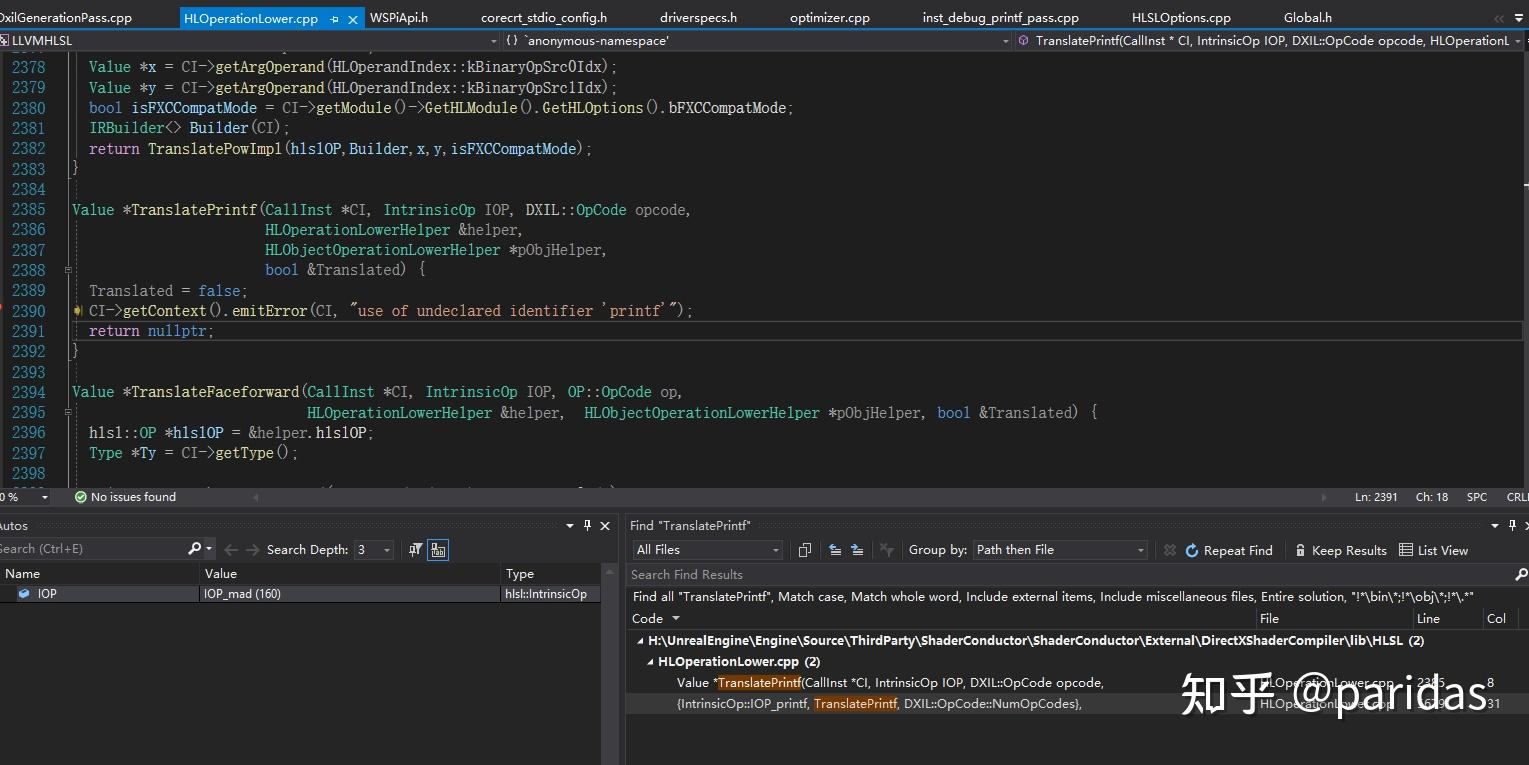Image resolution: width=1529 pixels, height=765 pixels.
Task: Click the first collapse/expand icon in Find Results
Action: pos(835,550)
